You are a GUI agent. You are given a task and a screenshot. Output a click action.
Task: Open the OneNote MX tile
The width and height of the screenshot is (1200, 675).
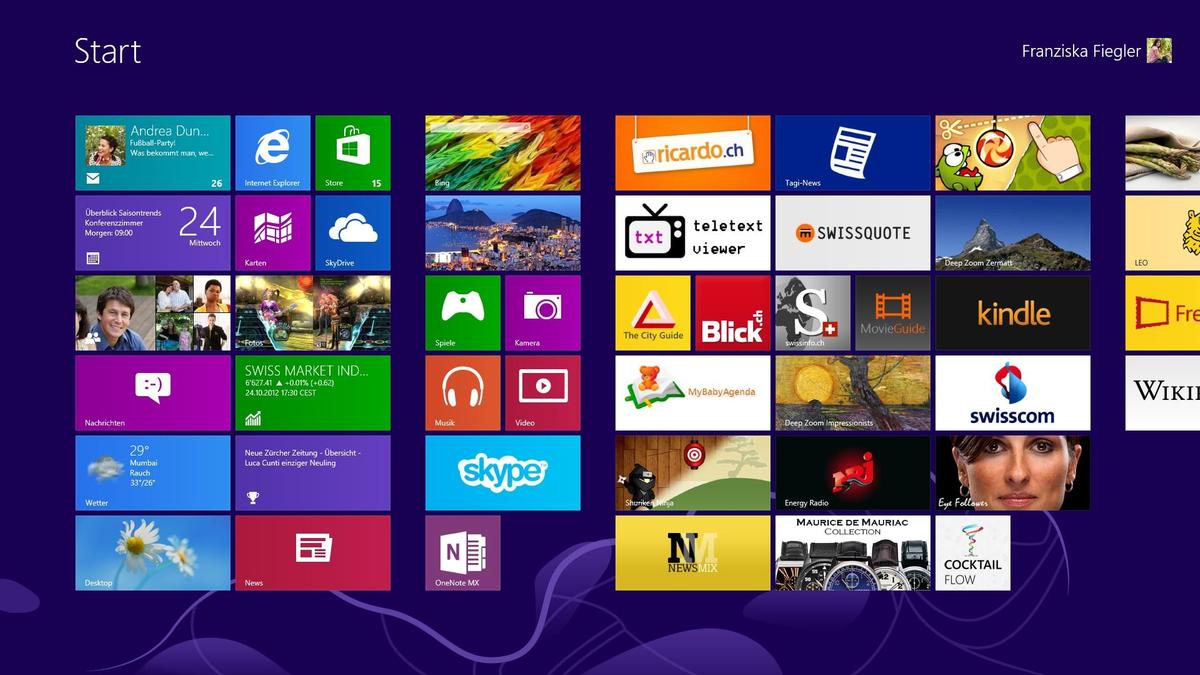tap(463, 553)
